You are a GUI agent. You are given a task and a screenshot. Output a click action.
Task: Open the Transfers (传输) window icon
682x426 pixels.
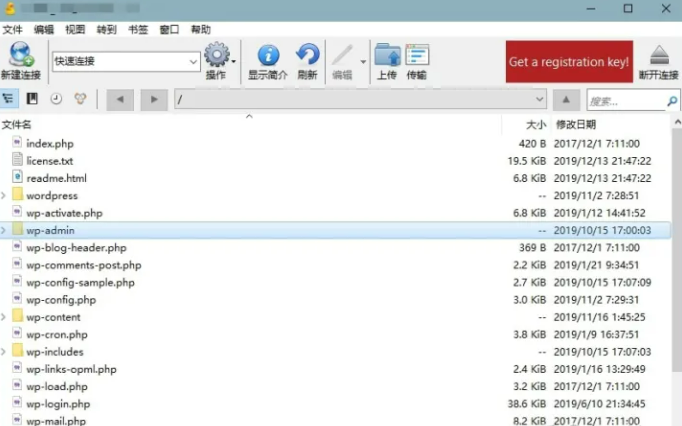[417, 55]
